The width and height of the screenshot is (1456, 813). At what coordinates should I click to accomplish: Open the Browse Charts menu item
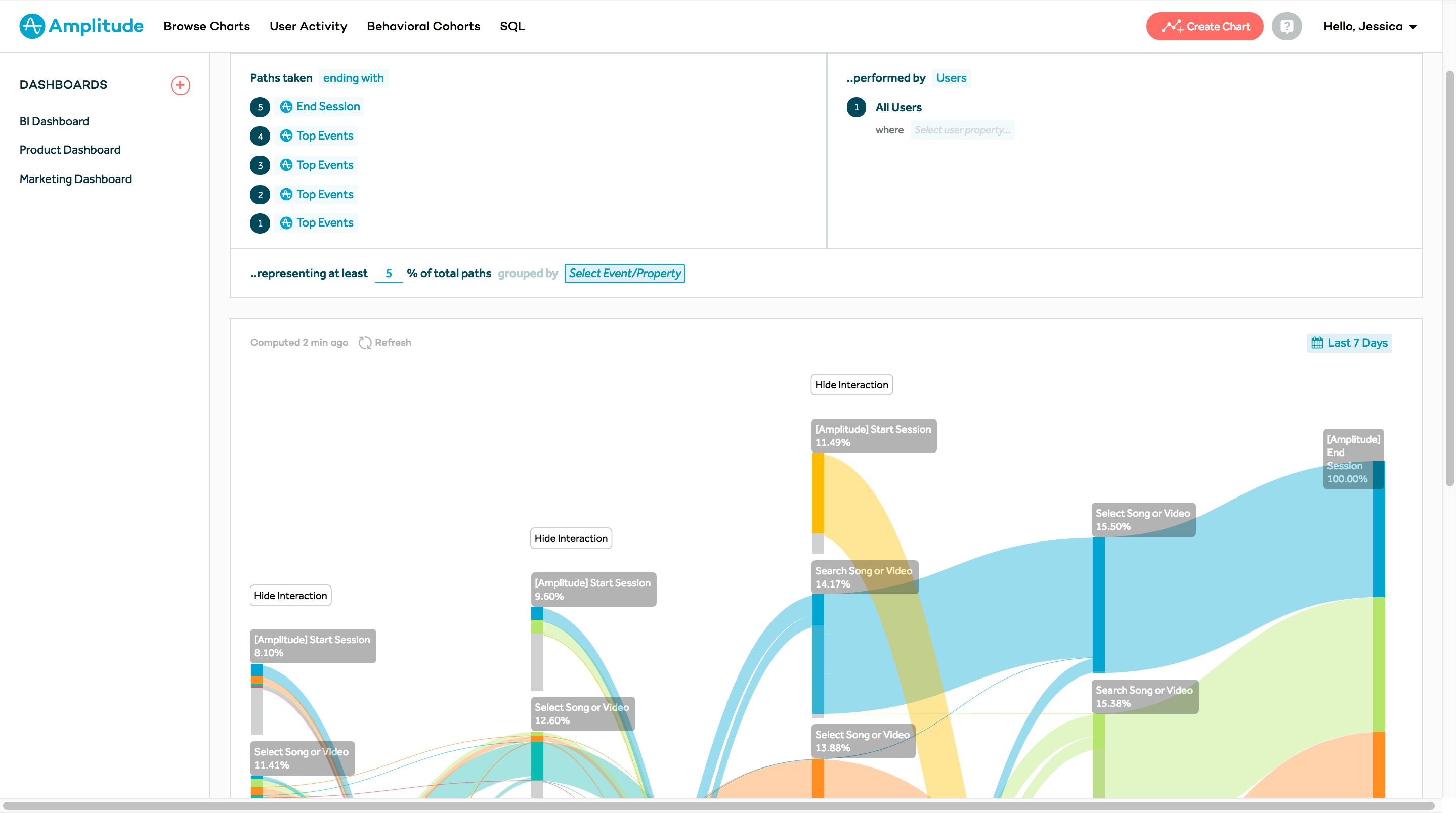(206, 27)
